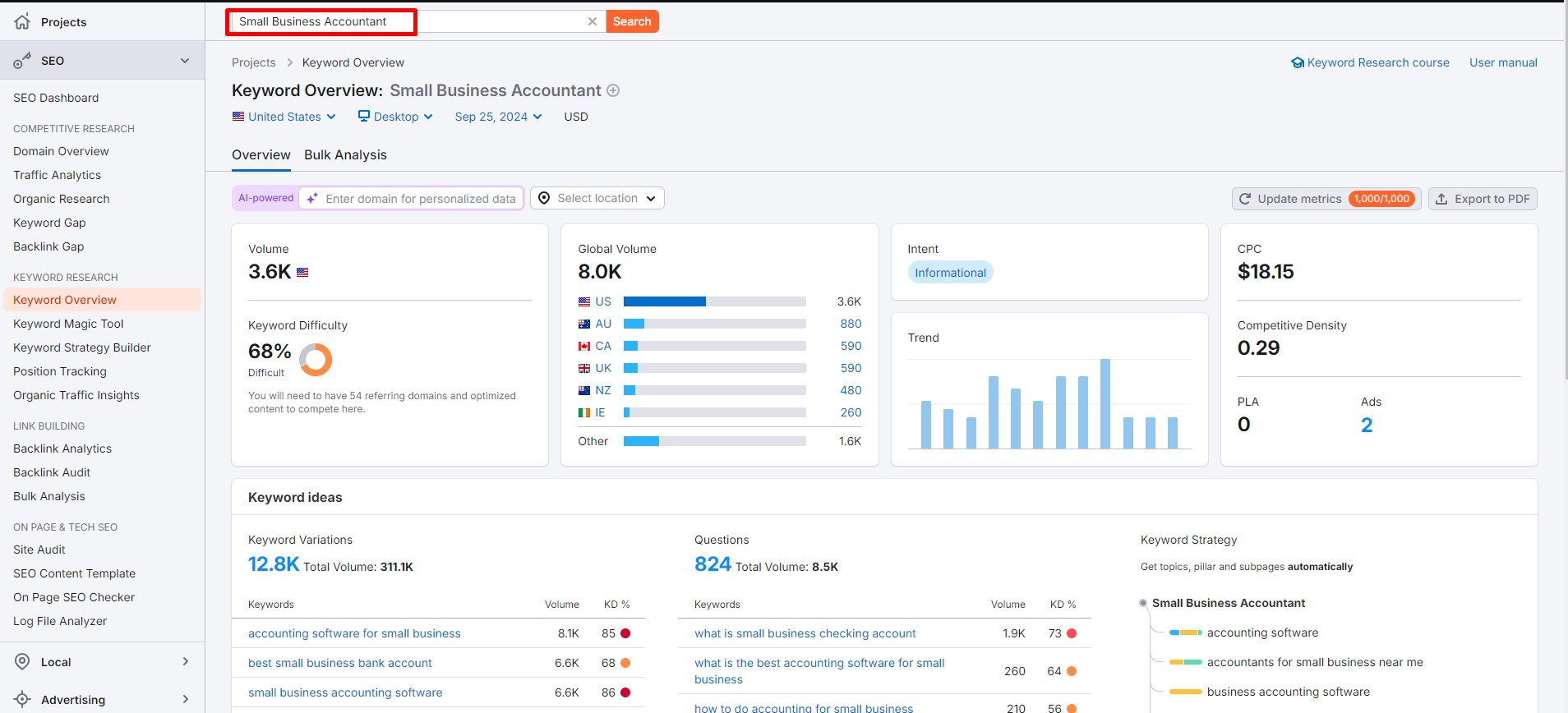Open Site Audit in sidebar

39,550
